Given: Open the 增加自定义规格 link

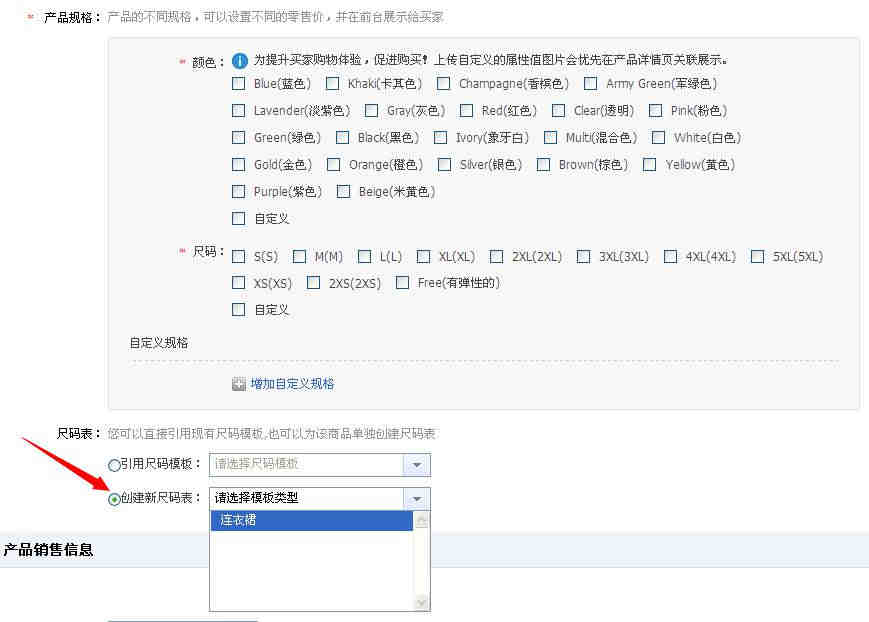Looking at the screenshot, I should tap(292, 384).
